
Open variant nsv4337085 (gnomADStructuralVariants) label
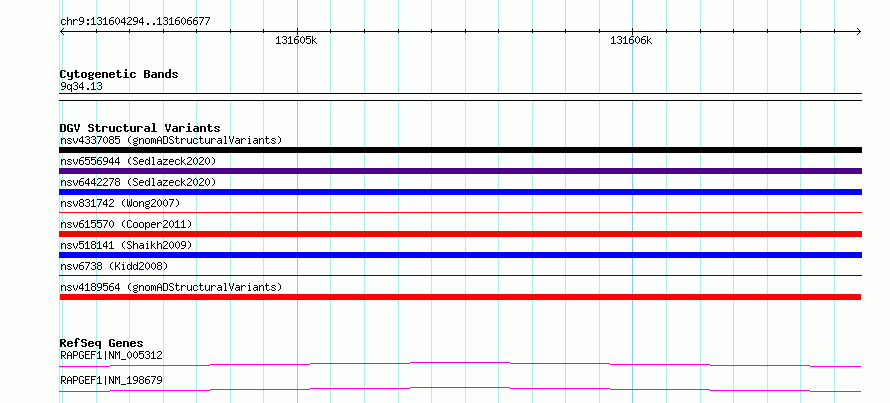[171, 140]
